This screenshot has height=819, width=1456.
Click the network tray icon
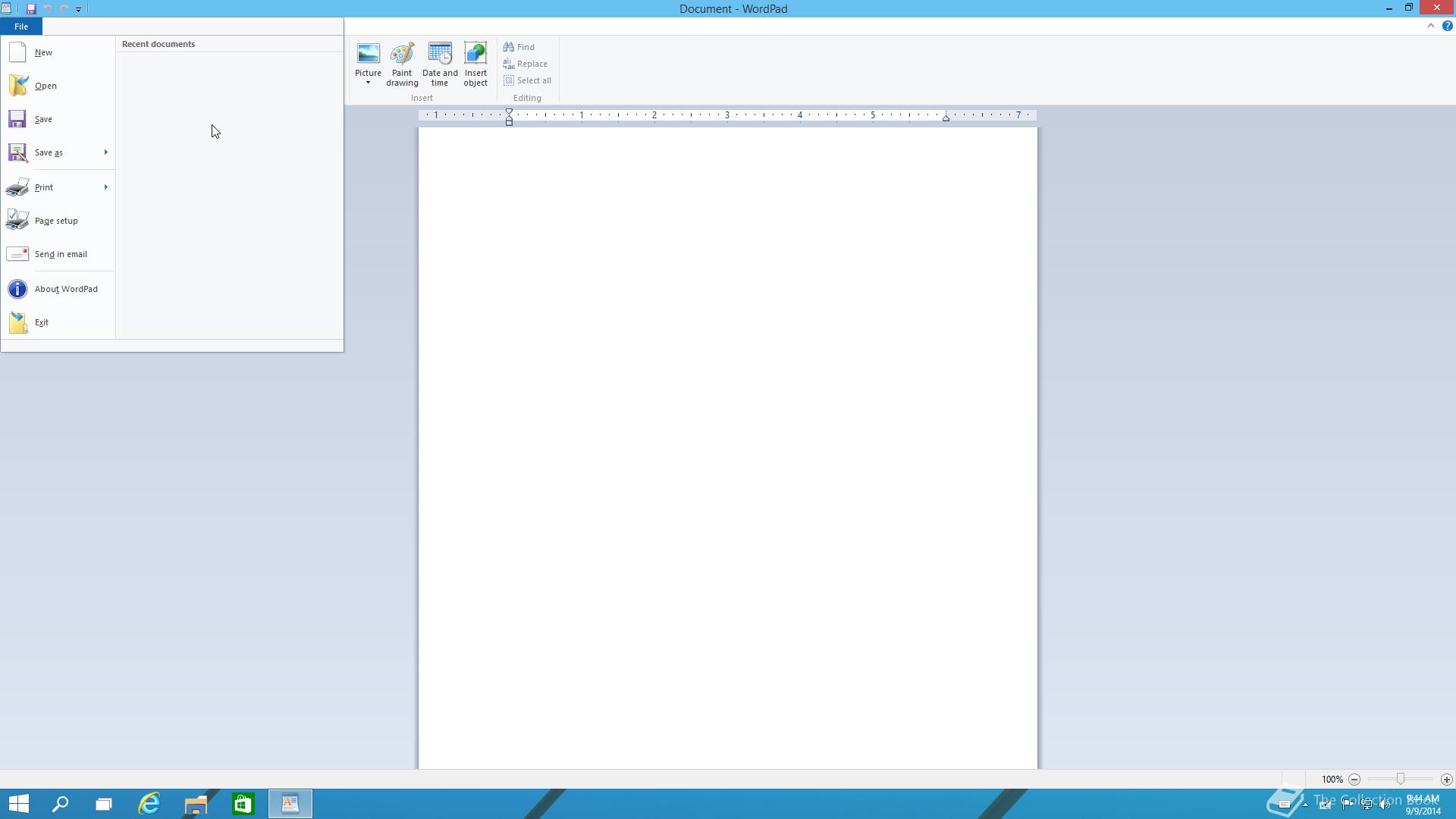click(x=1367, y=805)
